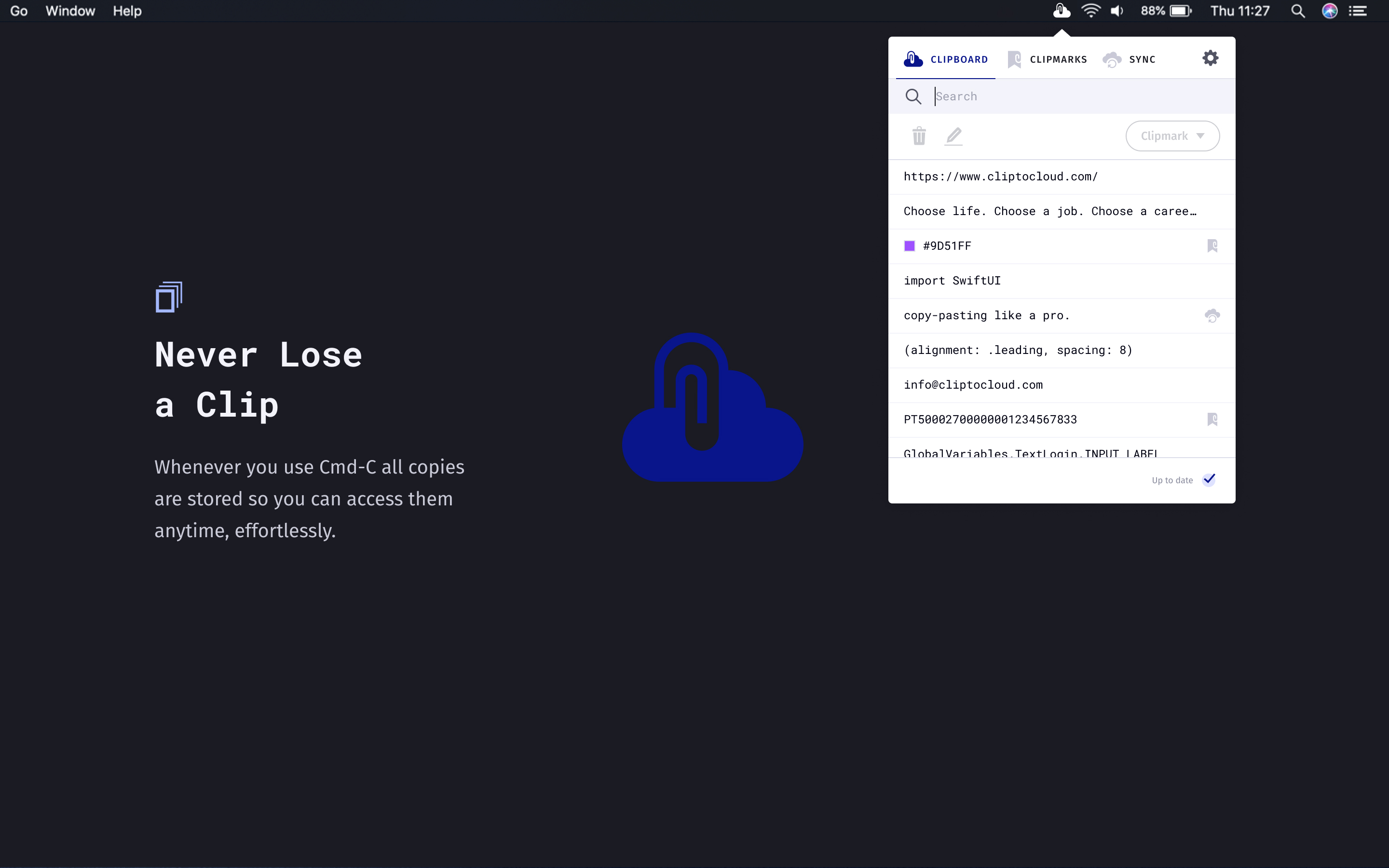
Task: Open Wi-Fi status in menu bar
Action: [x=1090, y=11]
